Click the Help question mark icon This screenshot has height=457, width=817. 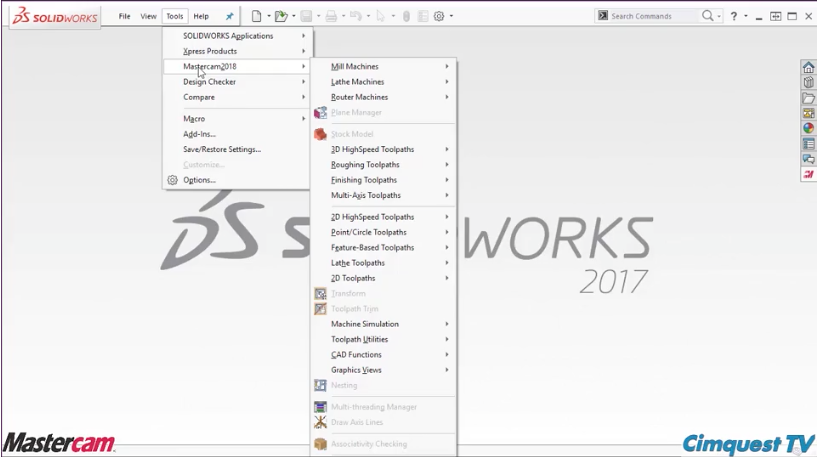pyautogui.click(x=734, y=16)
